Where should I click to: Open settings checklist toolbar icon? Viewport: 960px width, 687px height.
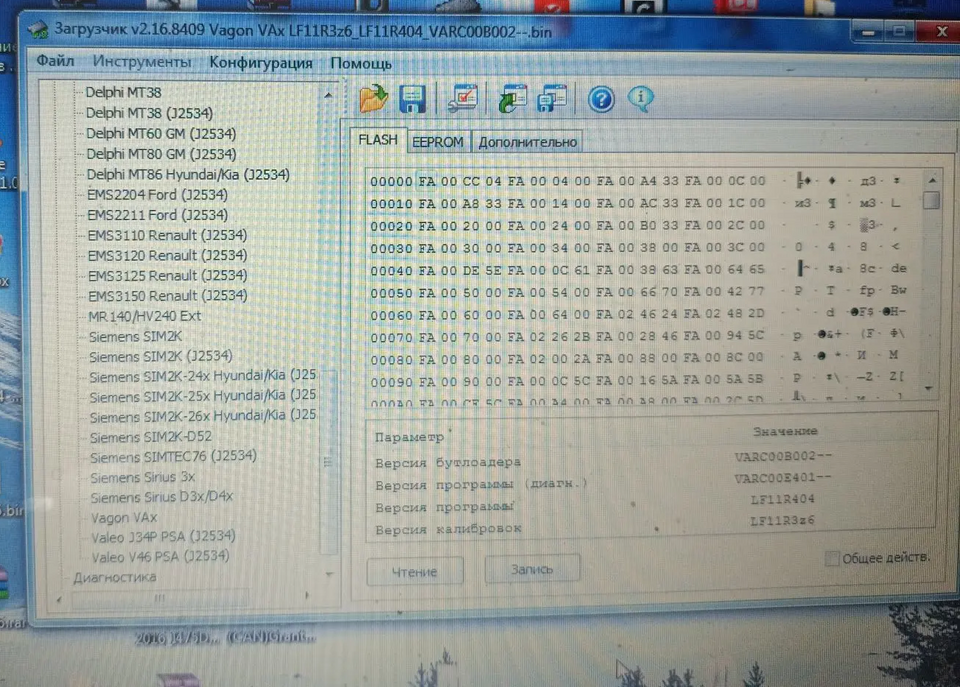[x=462, y=99]
